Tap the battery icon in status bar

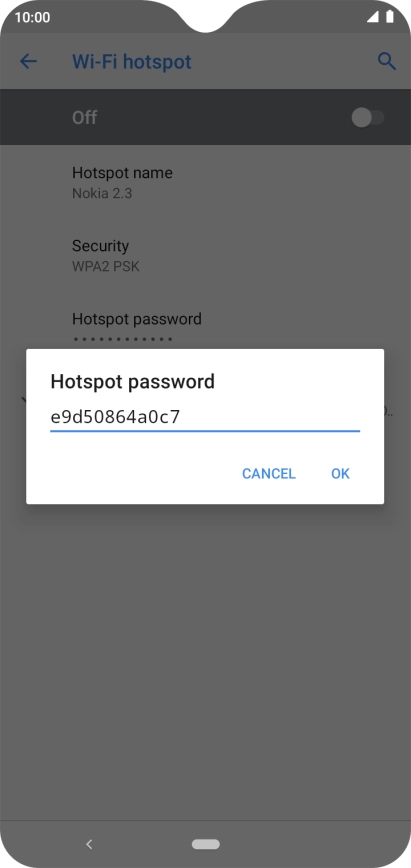pos(390,17)
